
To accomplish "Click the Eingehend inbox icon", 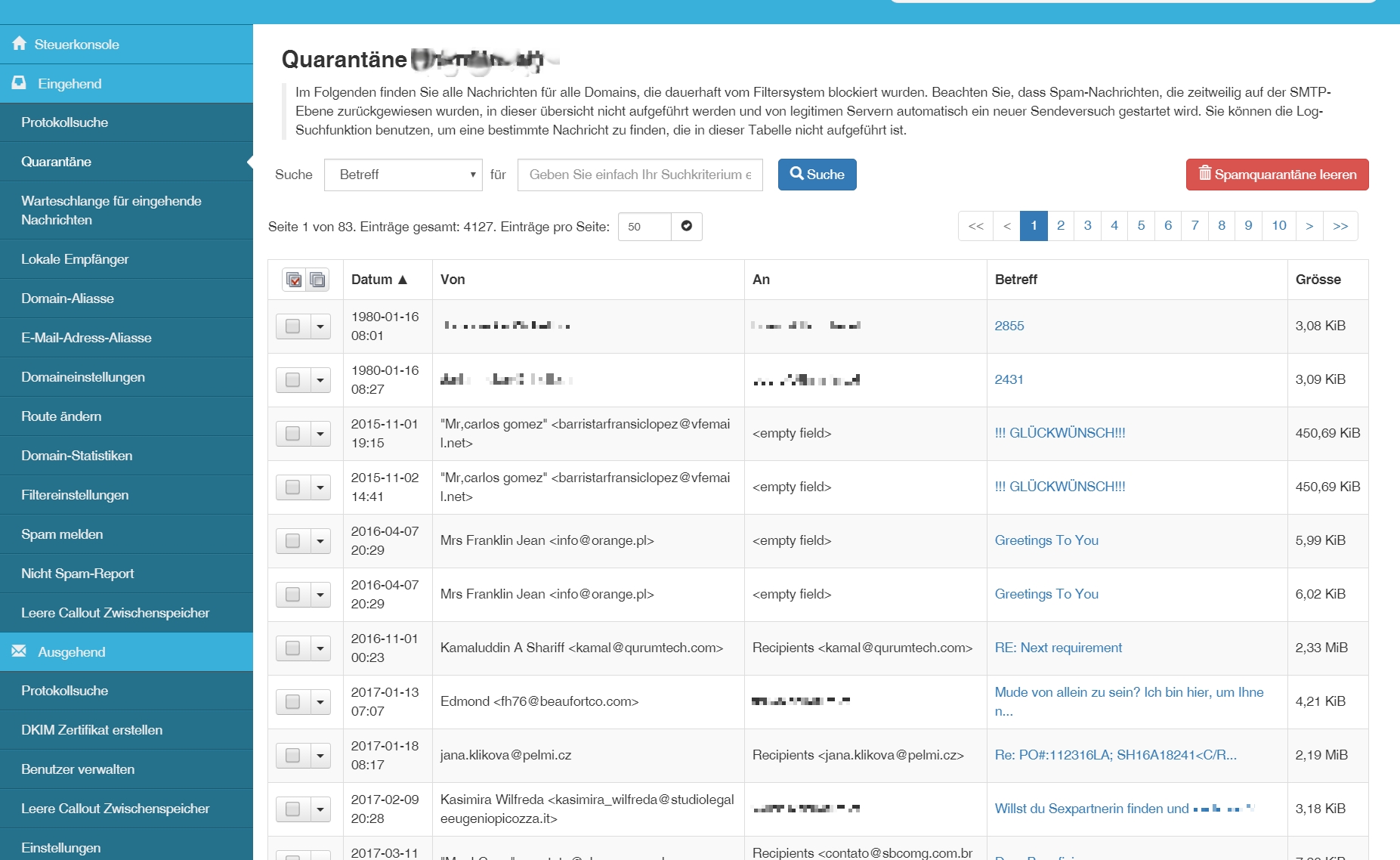I will (20, 83).
